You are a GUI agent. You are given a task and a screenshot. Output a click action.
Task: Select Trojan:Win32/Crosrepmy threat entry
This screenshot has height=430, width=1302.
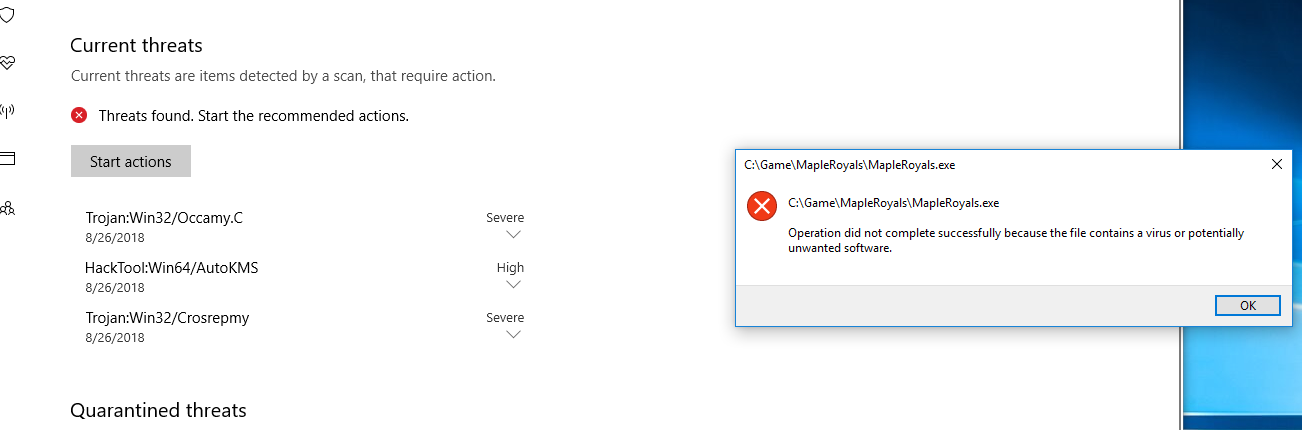point(167,318)
